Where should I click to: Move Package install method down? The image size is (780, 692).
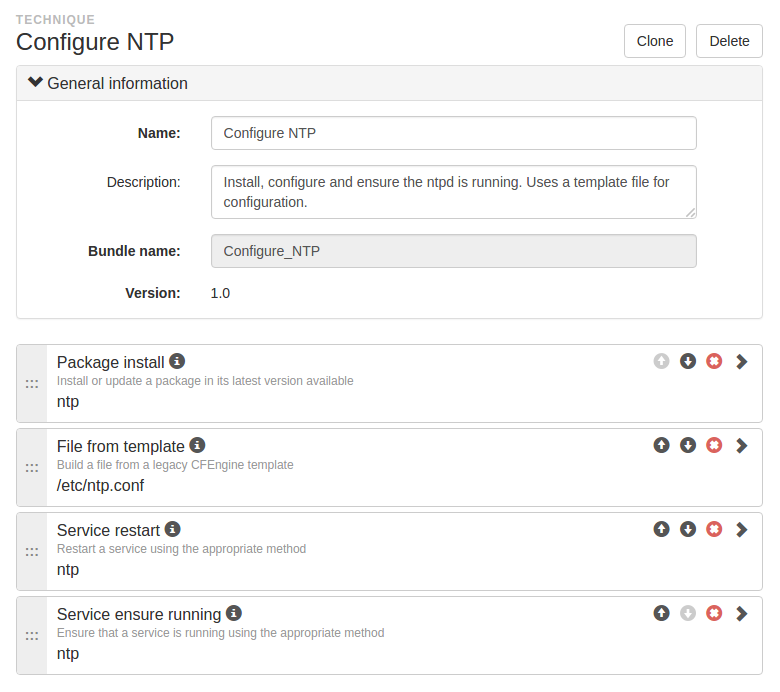[x=688, y=361]
